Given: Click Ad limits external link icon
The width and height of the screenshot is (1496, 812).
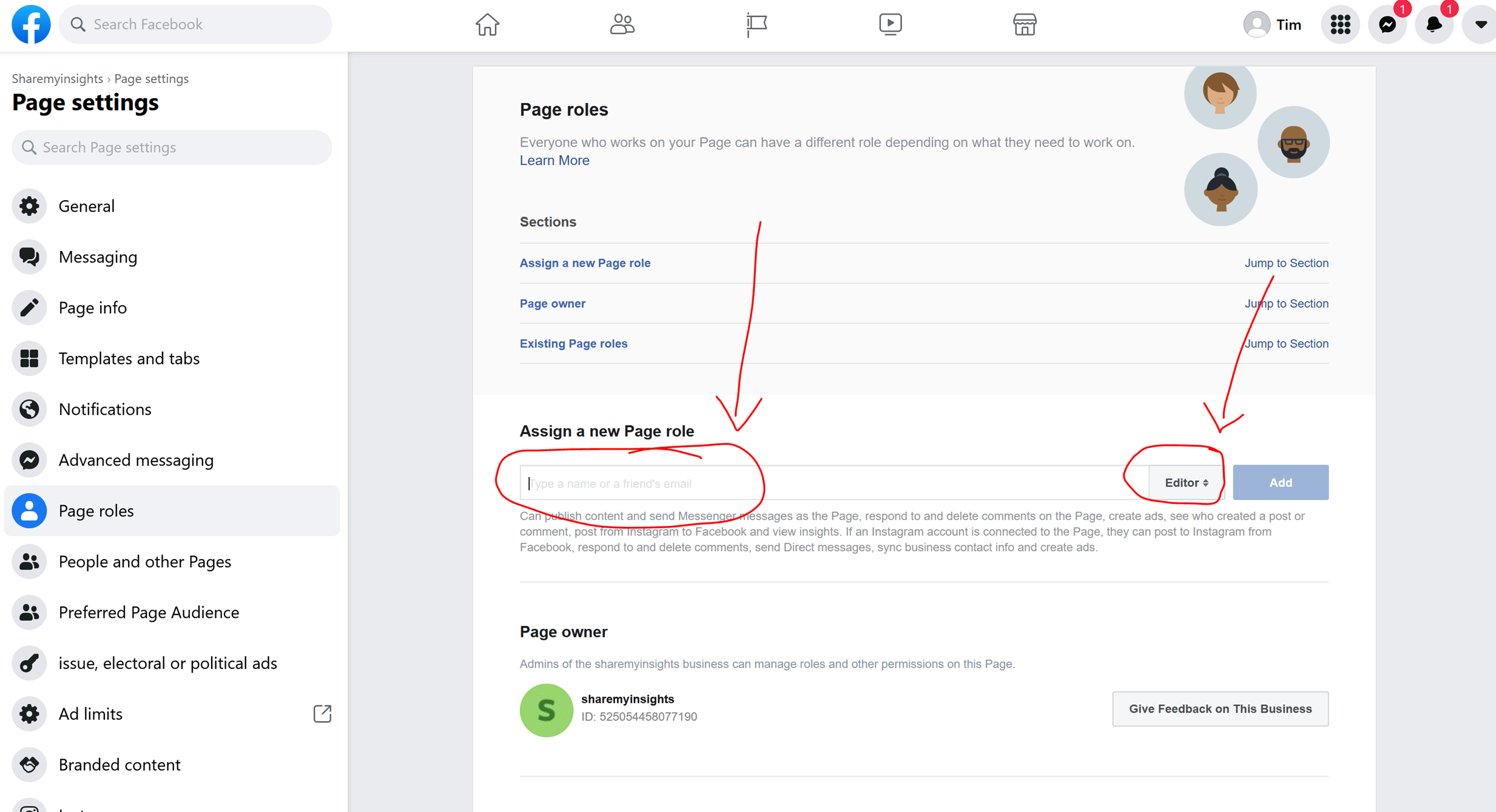Looking at the screenshot, I should [x=322, y=714].
